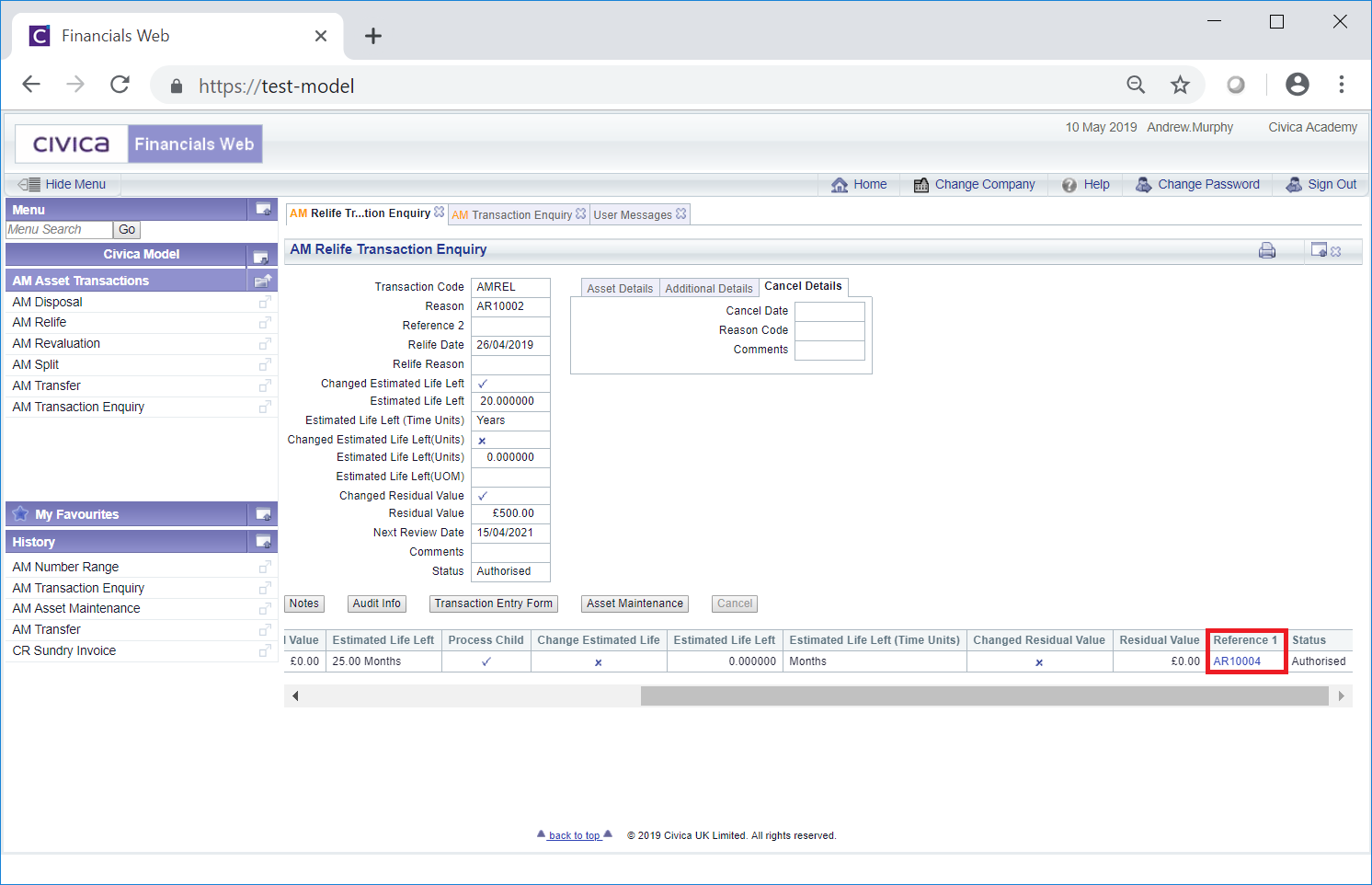
Task: Open CR Sundry Invoice new window icon
Action: click(x=265, y=651)
